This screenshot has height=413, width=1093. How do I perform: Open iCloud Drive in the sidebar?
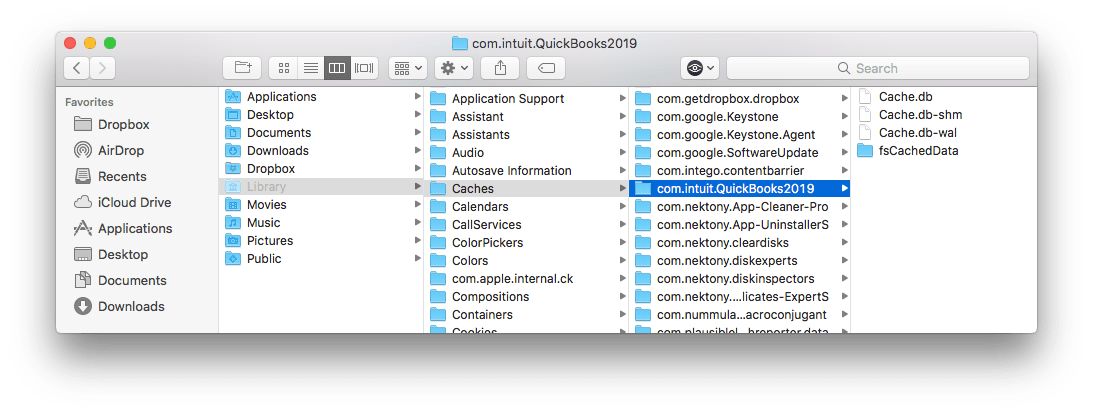[x=122, y=202]
